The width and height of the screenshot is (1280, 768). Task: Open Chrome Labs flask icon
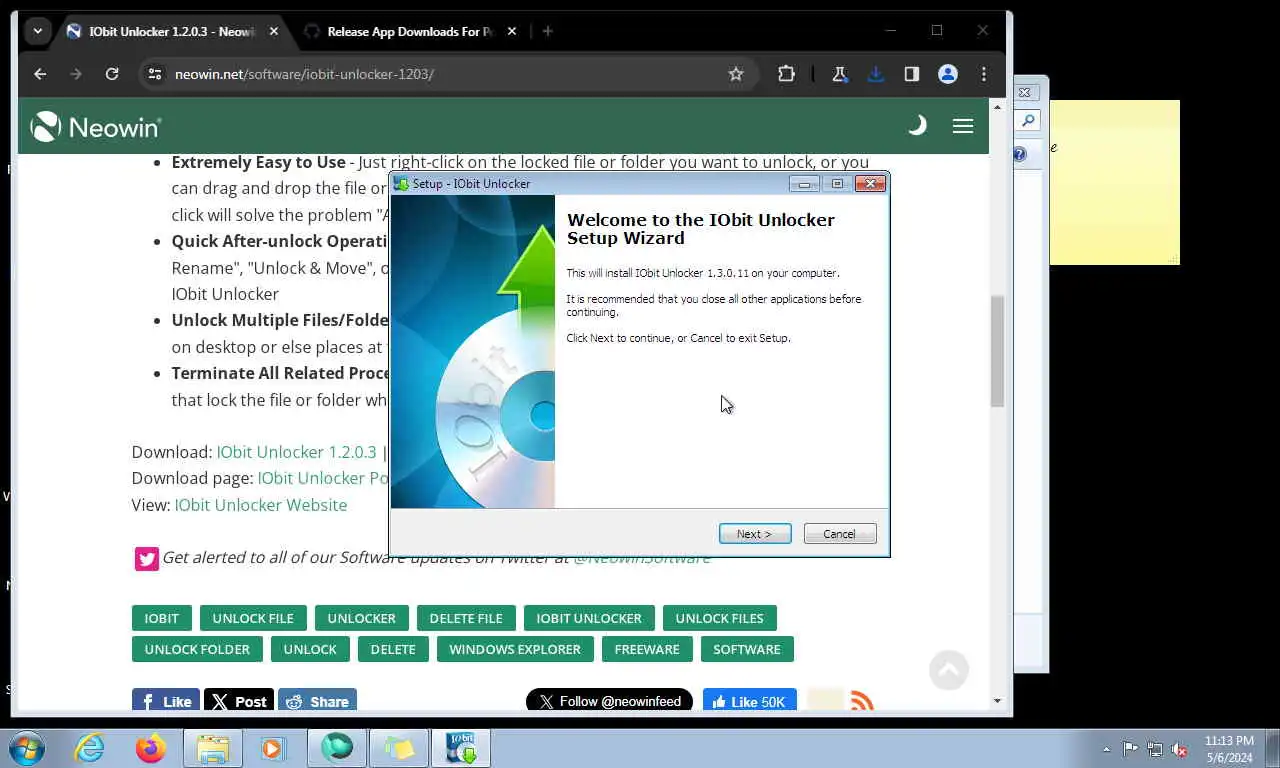pos(840,74)
